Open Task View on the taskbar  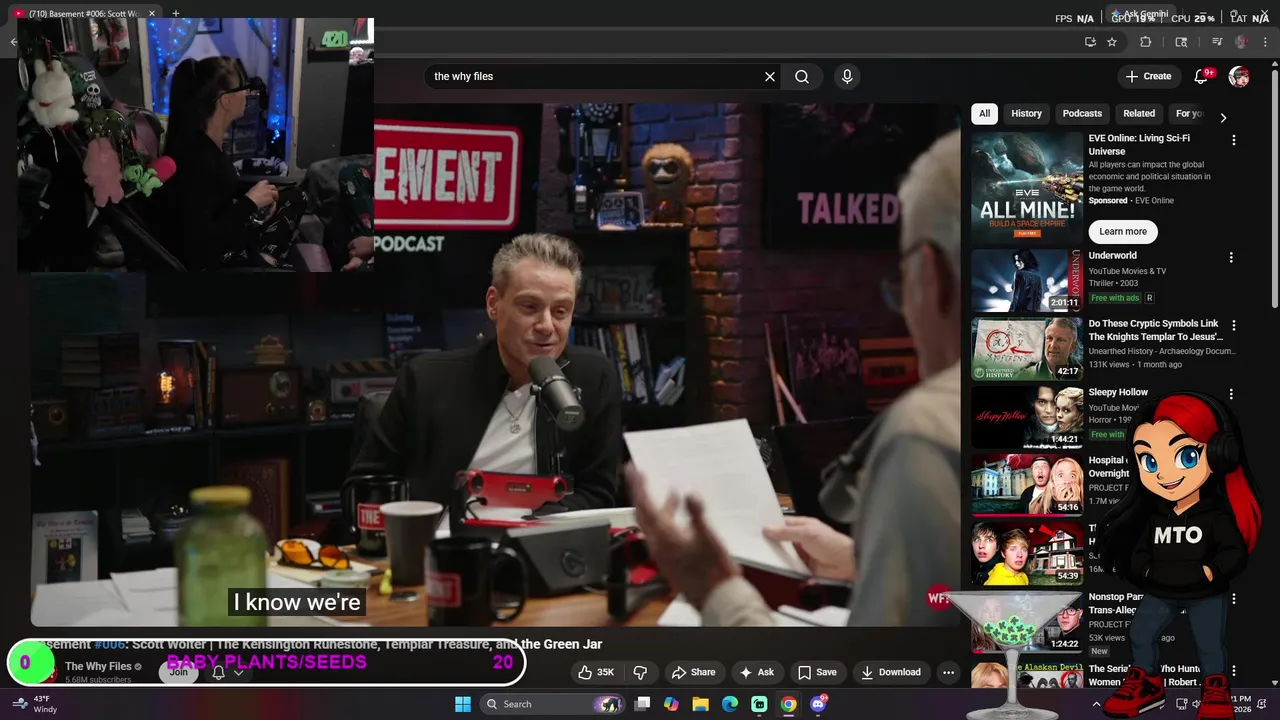(642, 704)
